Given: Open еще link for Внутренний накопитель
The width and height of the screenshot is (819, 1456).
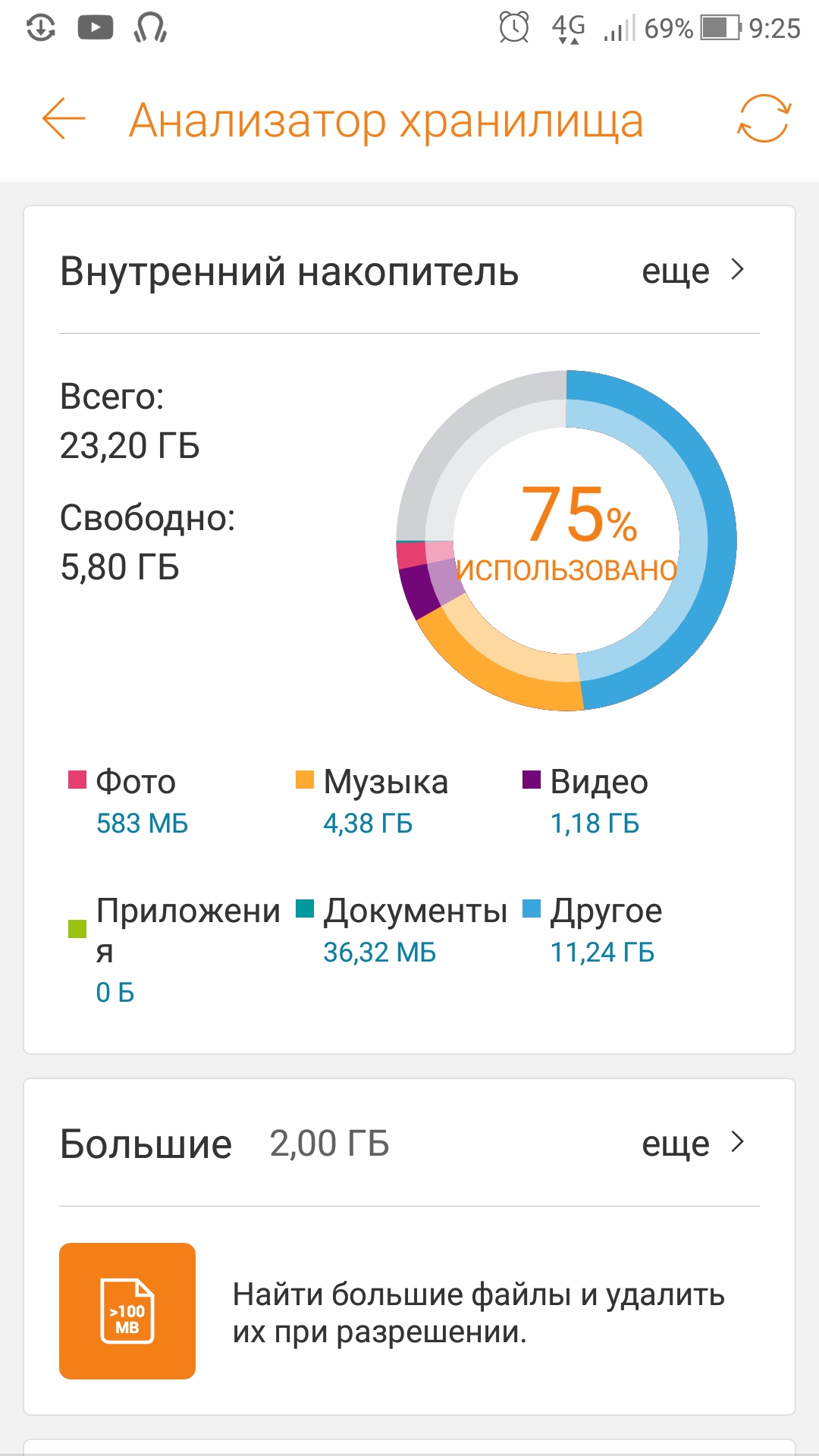Looking at the screenshot, I should [x=676, y=271].
